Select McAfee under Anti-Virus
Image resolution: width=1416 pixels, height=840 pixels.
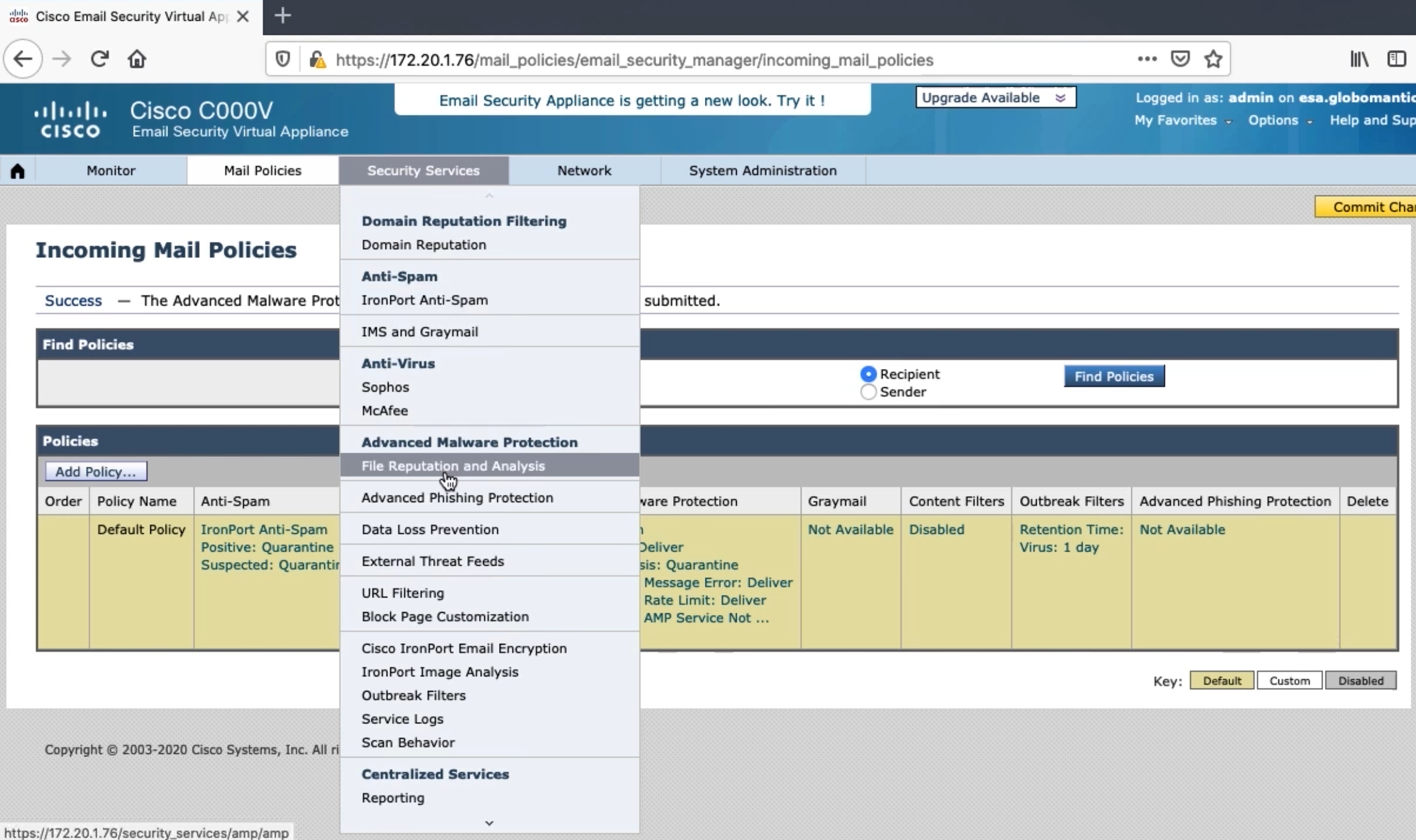(x=385, y=411)
